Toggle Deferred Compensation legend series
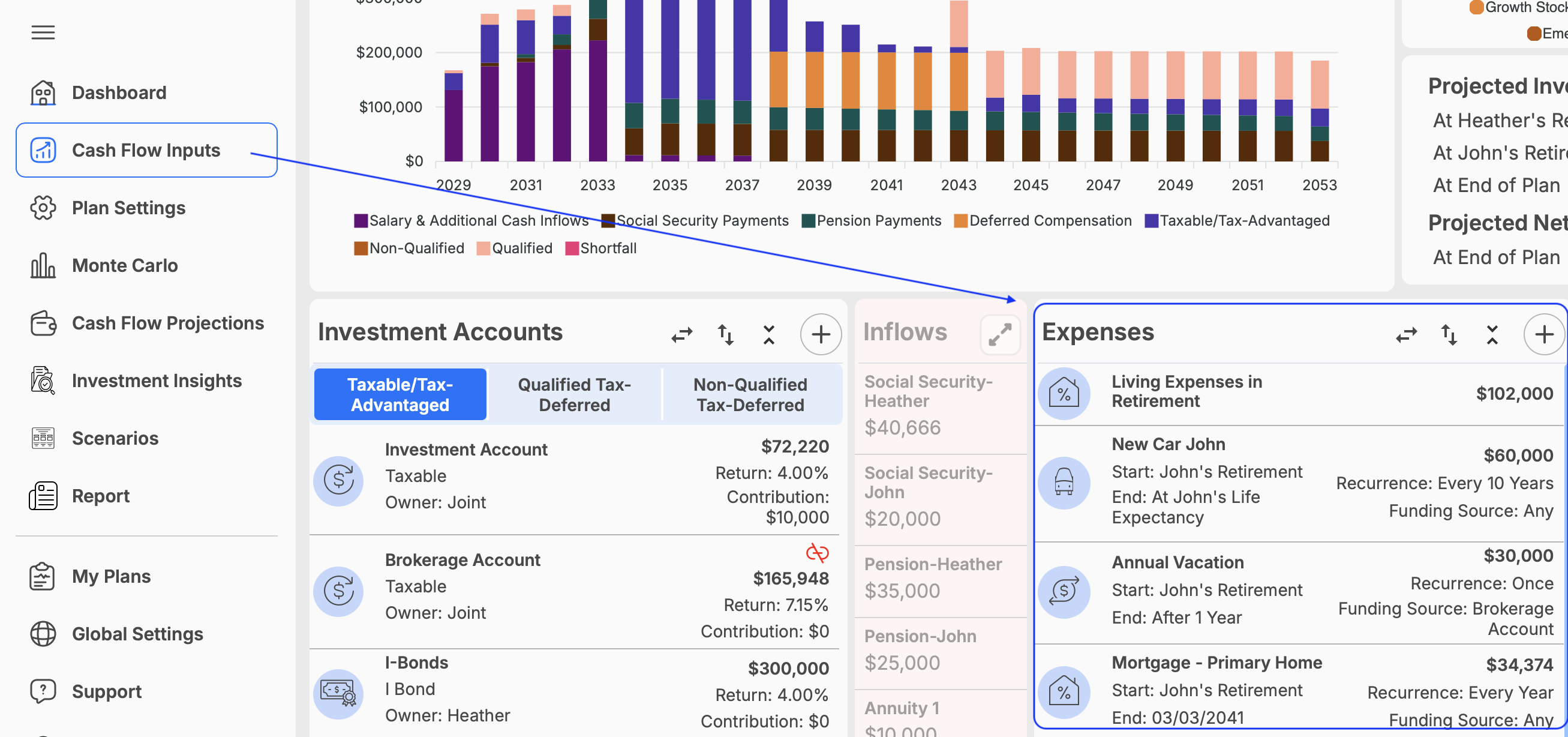Viewport: 1568px width, 737px height. click(x=1043, y=220)
